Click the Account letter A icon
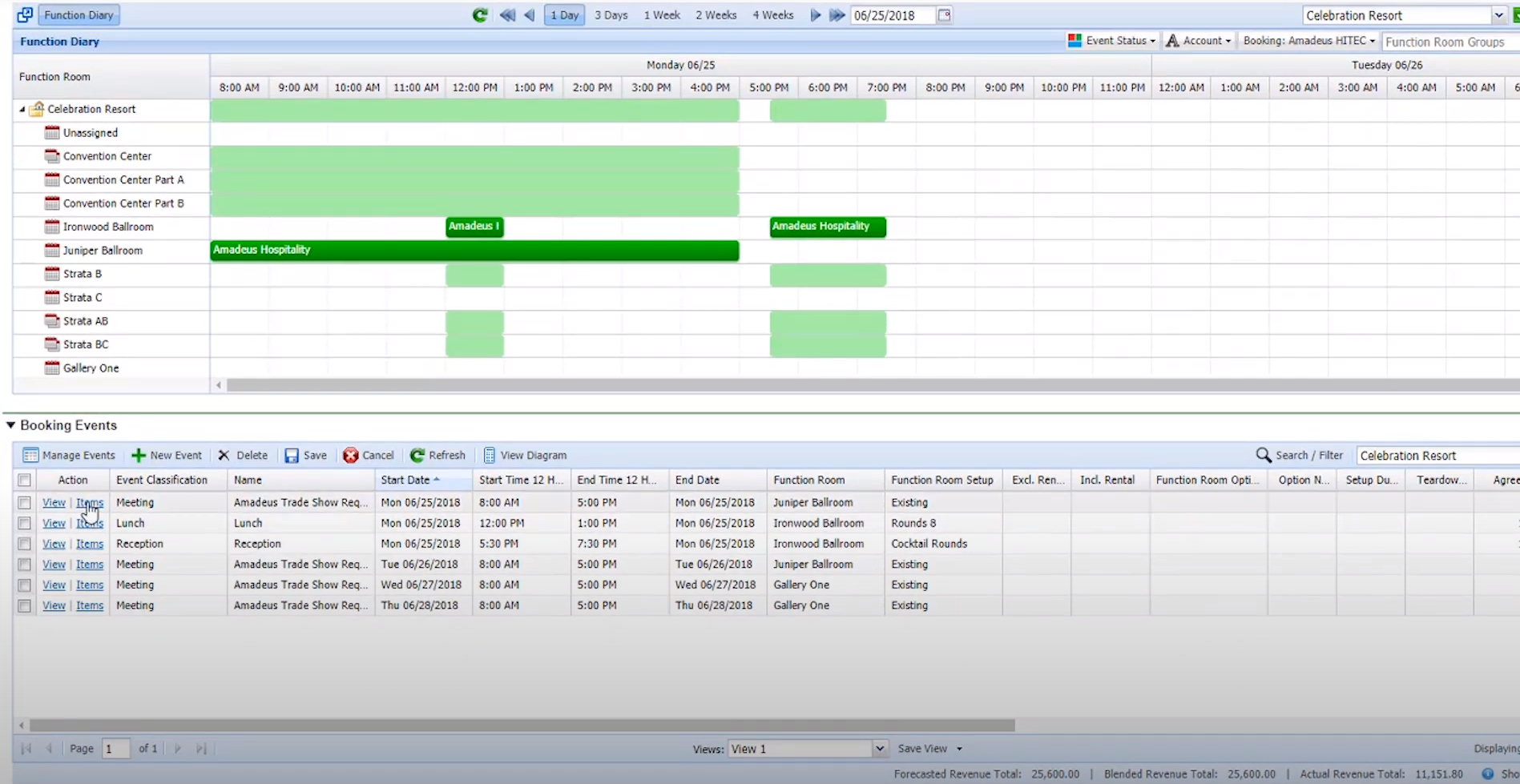The width and height of the screenshot is (1520, 784). 1172,40
